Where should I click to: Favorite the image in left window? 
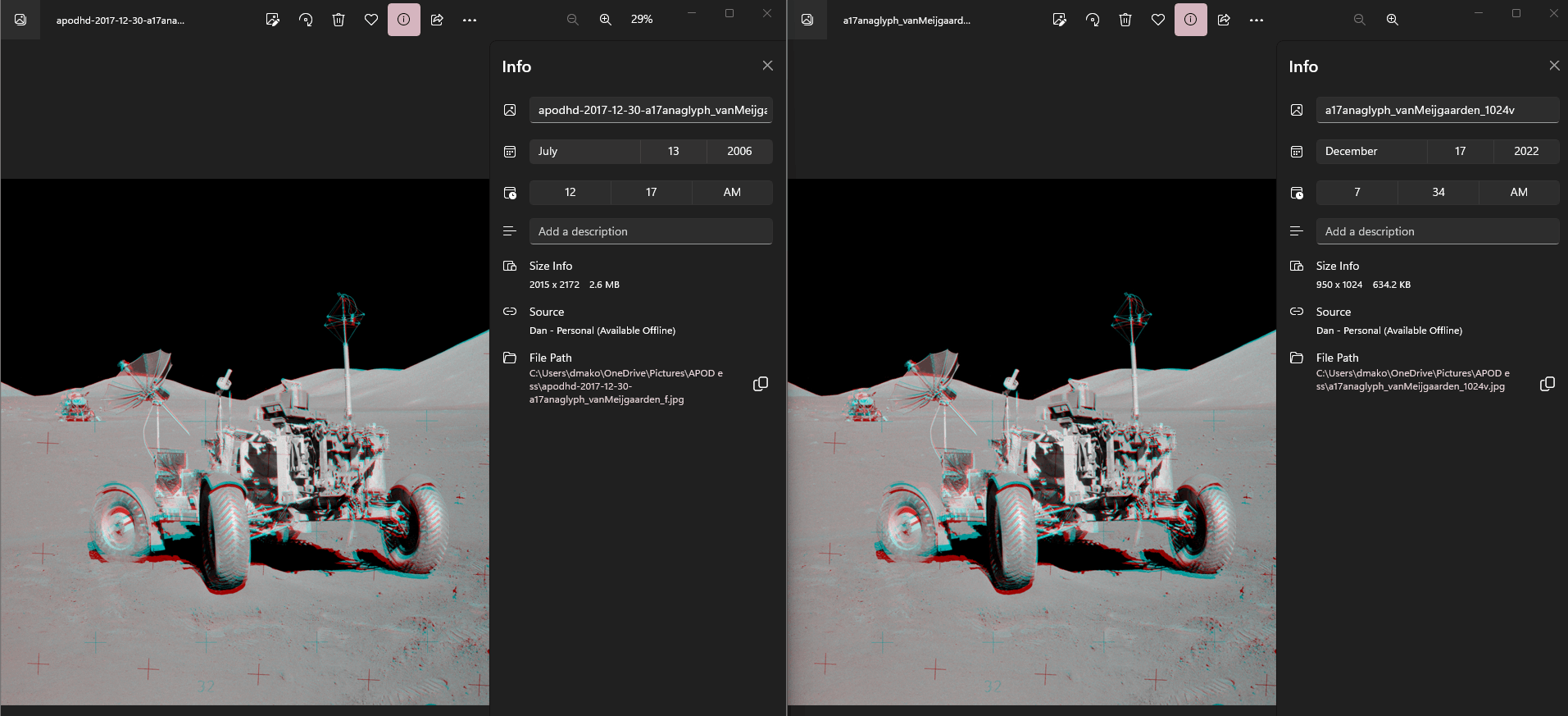(371, 20)
